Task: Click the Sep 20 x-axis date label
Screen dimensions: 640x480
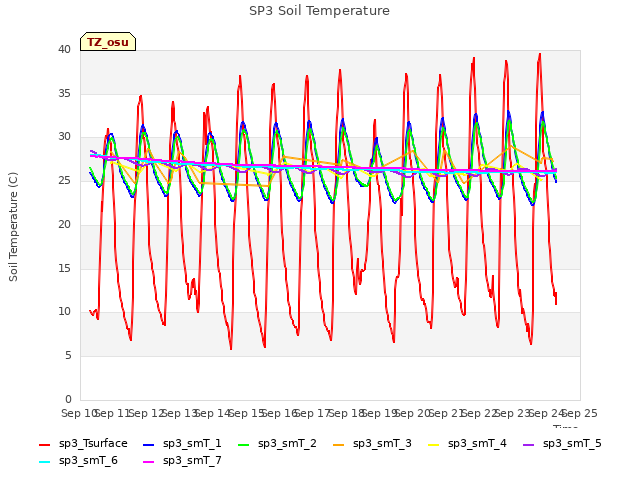Action: tap(413, 413)
